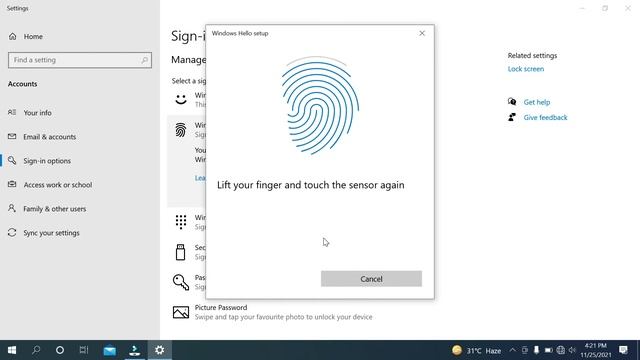Open Sync your settings page

point(51,233)
